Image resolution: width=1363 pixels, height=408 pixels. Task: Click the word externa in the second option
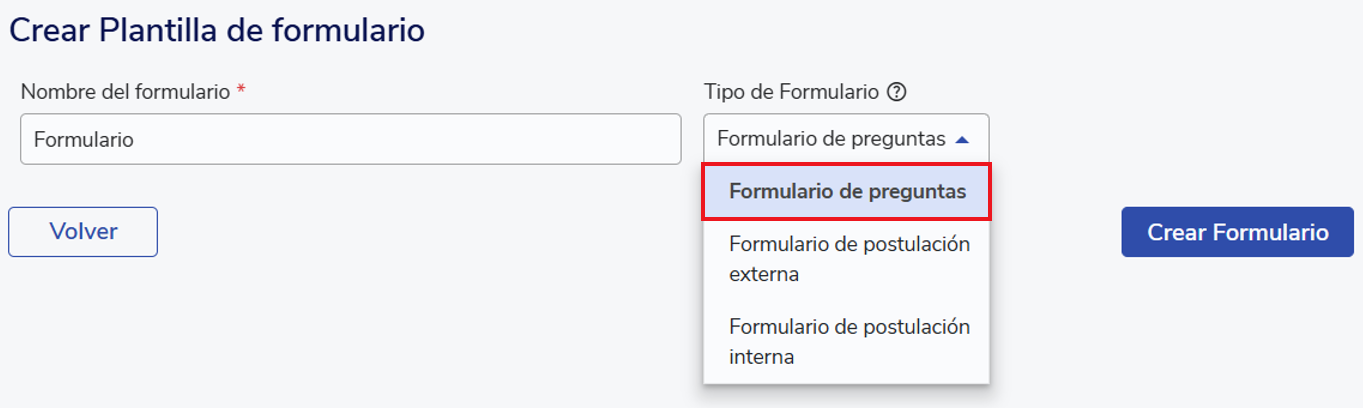(x=764, y=274)
